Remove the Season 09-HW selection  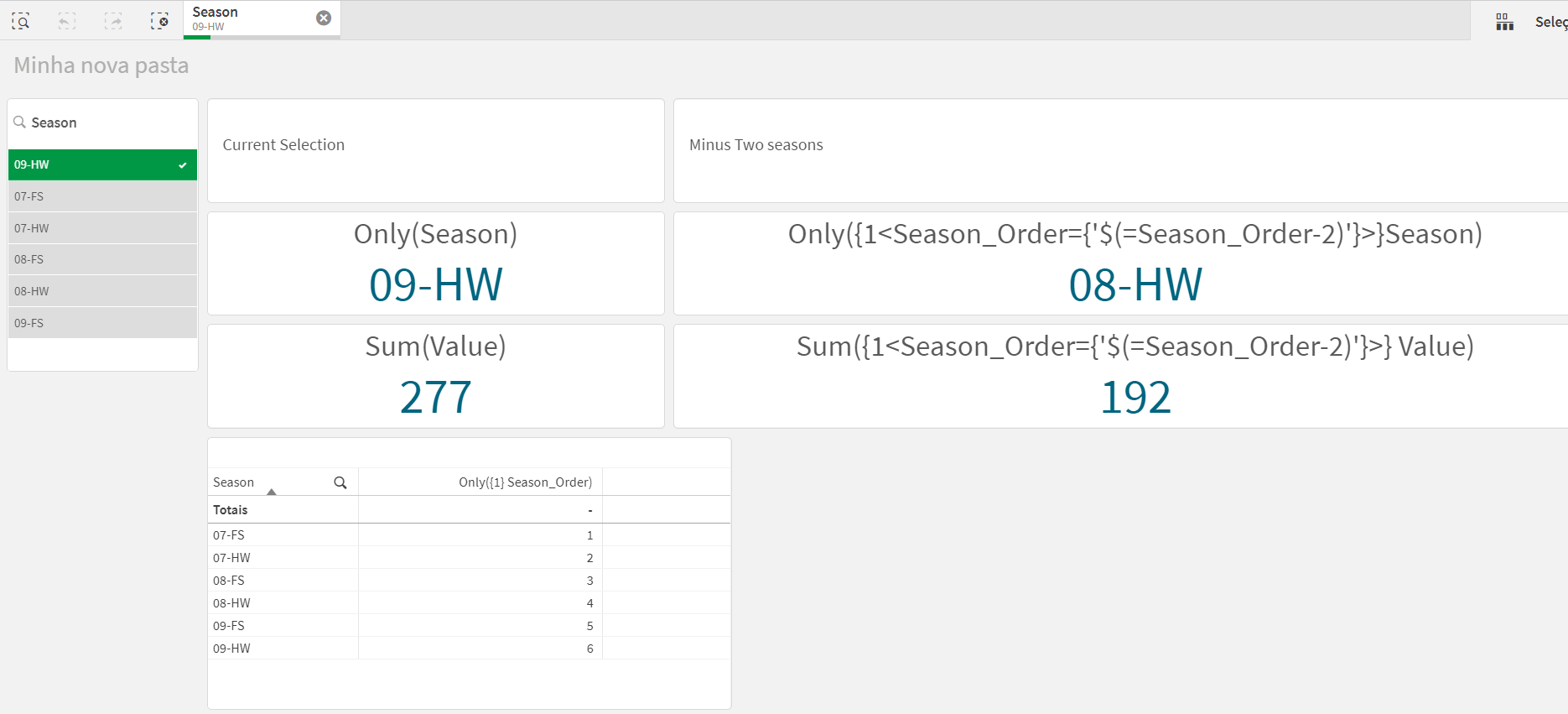324,18
